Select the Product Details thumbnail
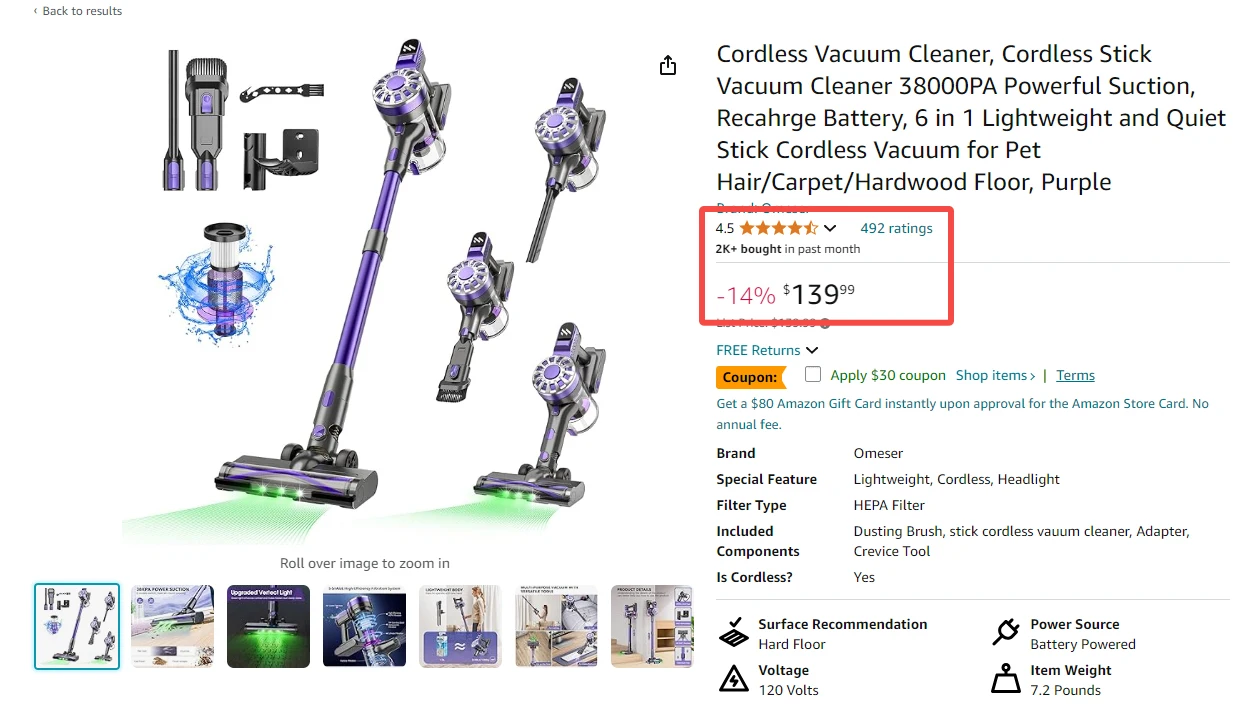 [651, 626]
